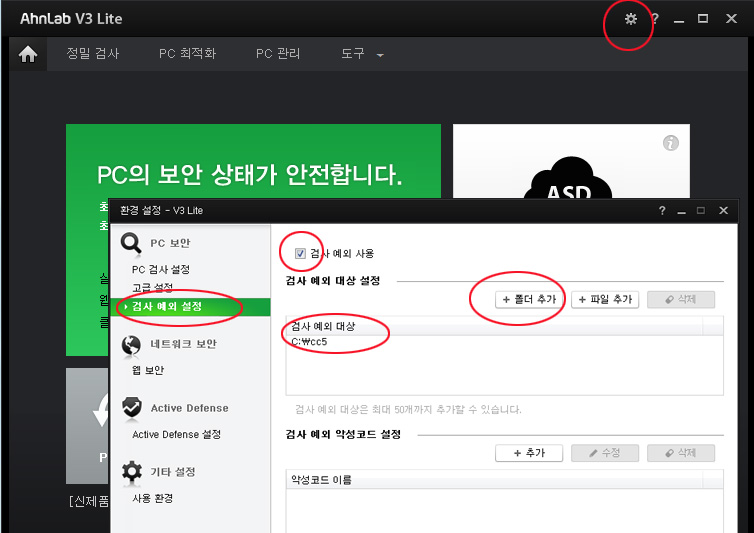754x533 pixels.
Task: Open 고급 설정 page
Action: coord(152,288)
